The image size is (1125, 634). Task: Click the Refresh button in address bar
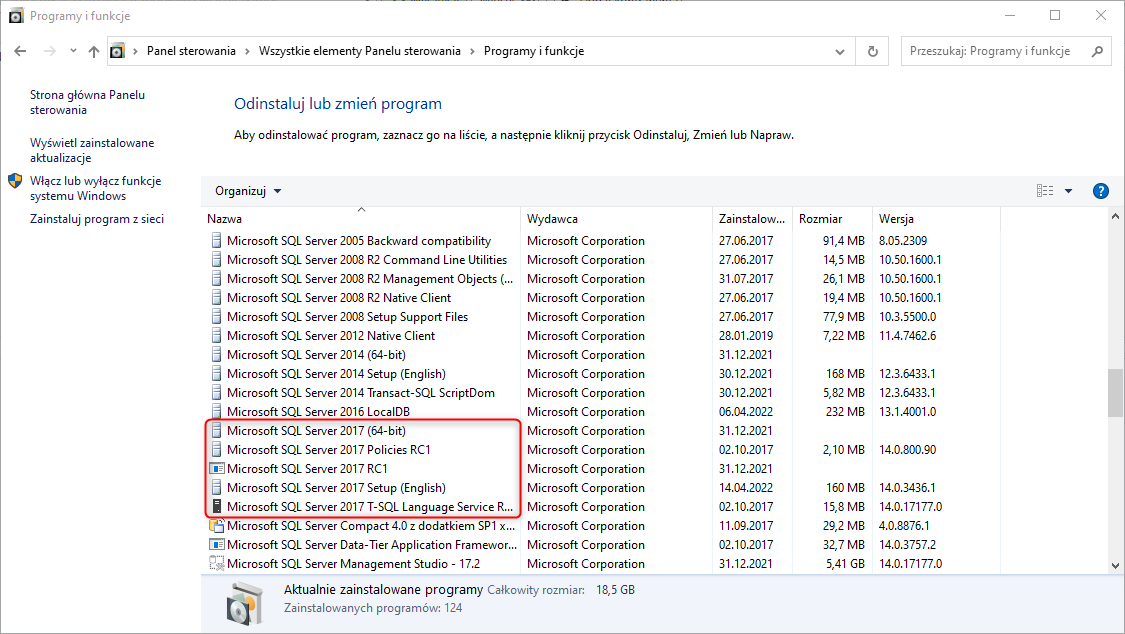(872, 52)
